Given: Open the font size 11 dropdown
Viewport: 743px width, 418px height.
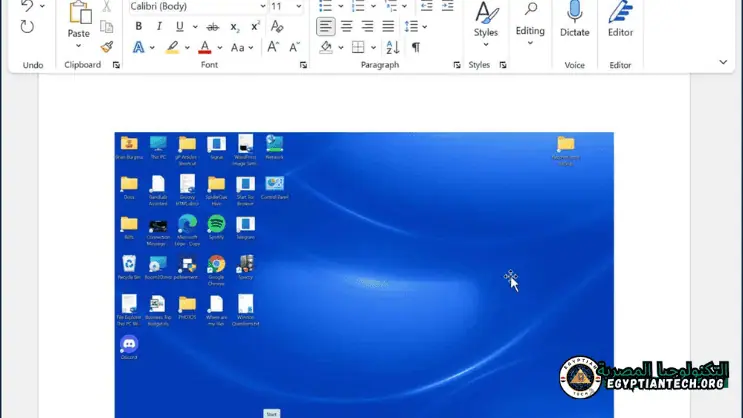Looking at the screenshot, I should [299, 6].
